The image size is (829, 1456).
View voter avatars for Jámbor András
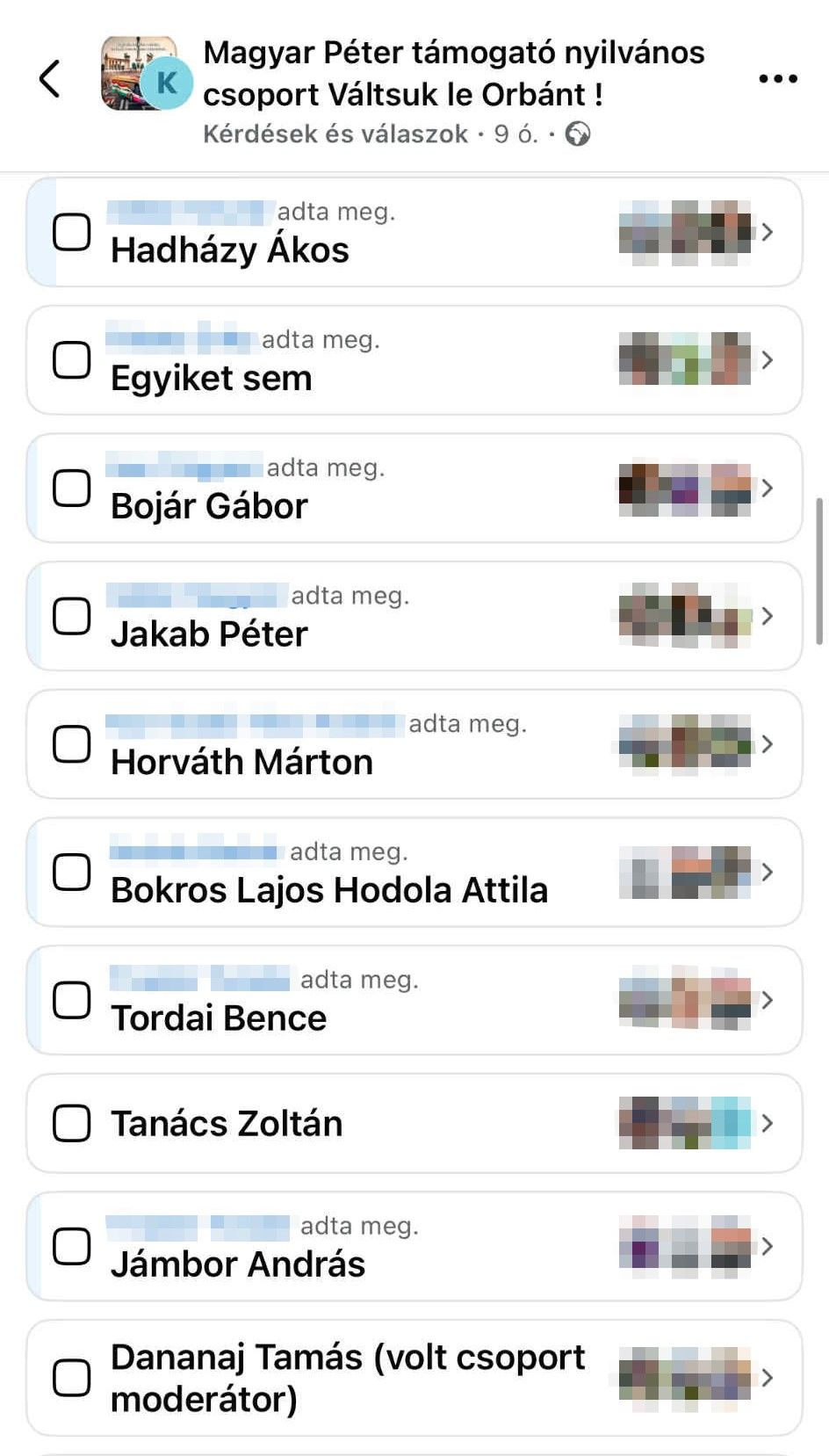685,1246
